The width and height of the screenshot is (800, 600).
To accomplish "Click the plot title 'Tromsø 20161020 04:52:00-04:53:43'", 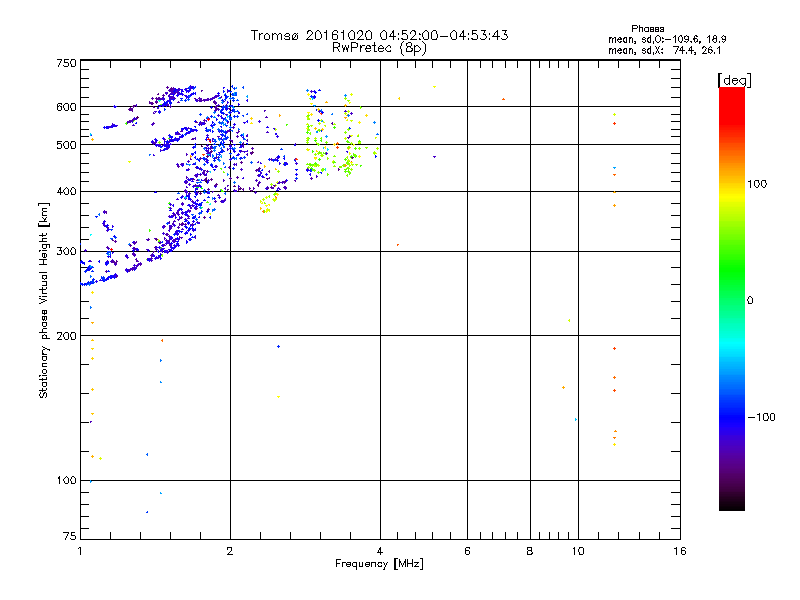I will coord(379,35).
